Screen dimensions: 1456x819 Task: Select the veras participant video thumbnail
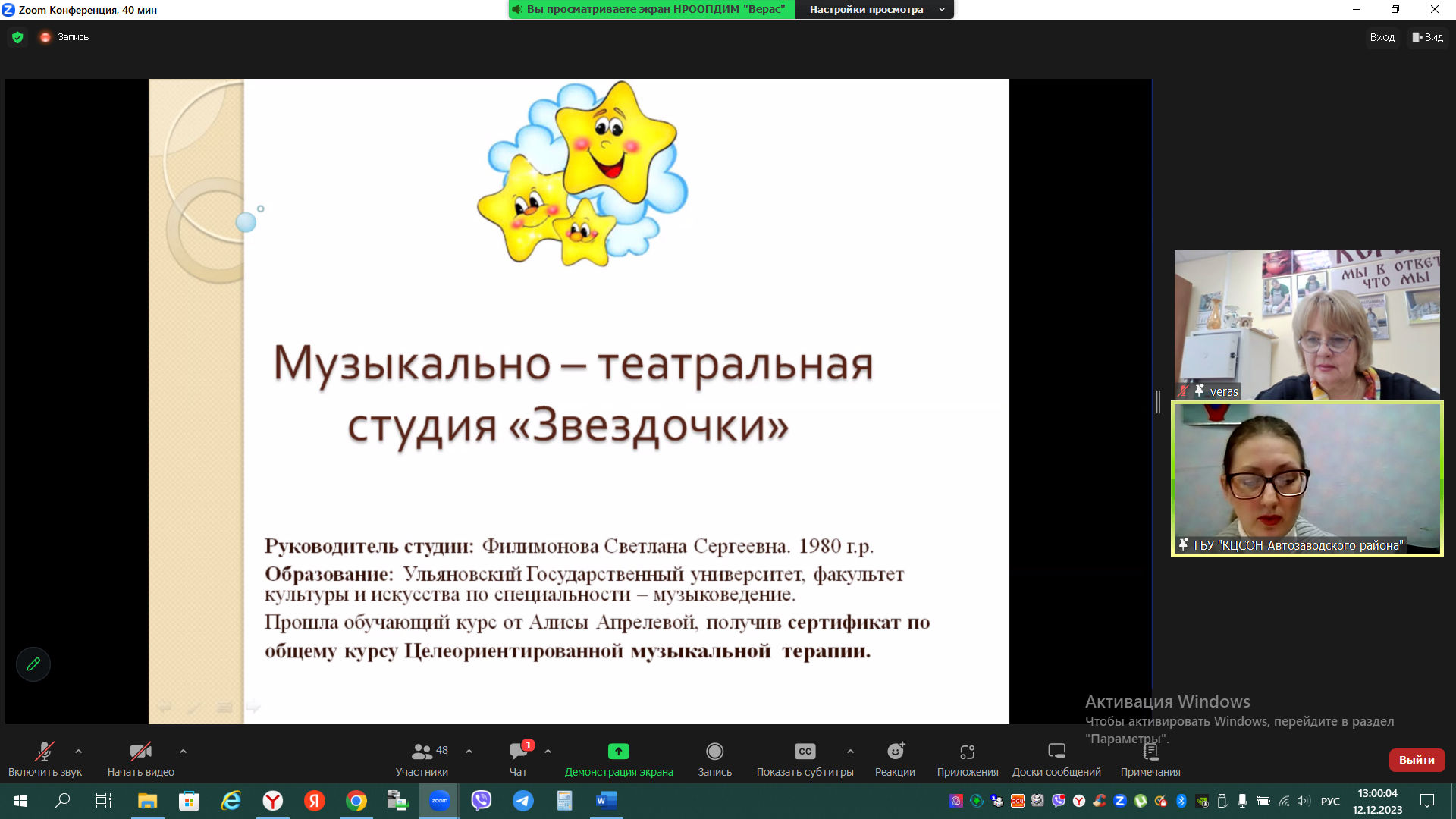[x=1307, y=325]
